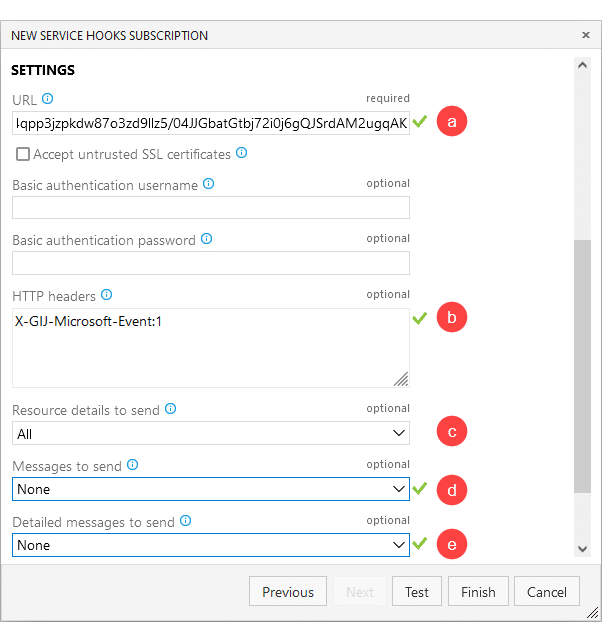Cancel the service hooks subscription dialog

[x=547, y=591]
